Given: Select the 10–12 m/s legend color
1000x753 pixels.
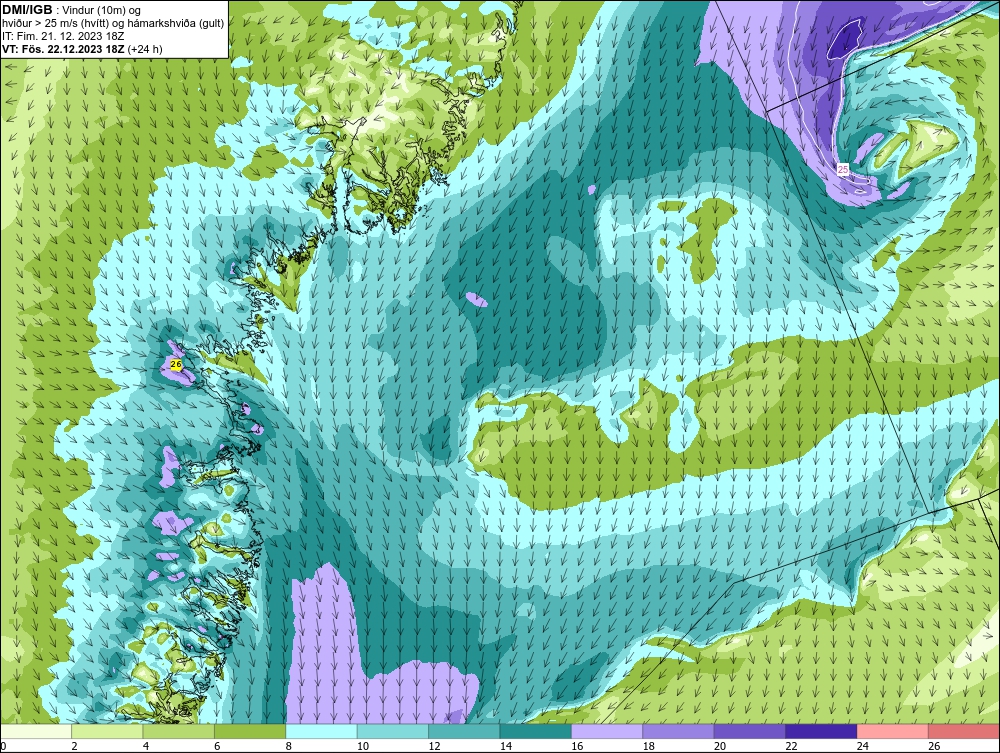Looking at the screenshot, I should (x=393, y=731).
